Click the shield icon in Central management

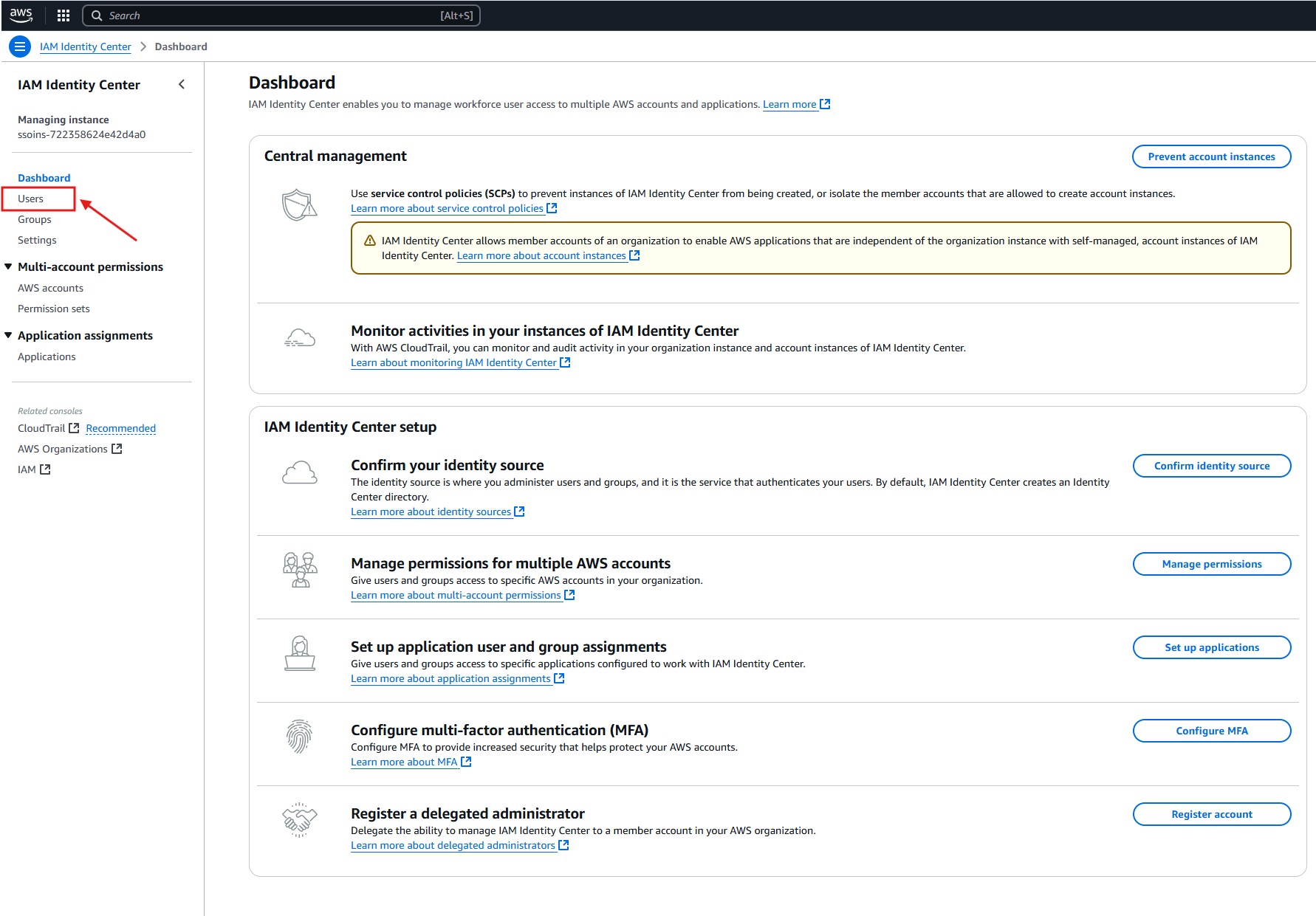coord(299,205)
